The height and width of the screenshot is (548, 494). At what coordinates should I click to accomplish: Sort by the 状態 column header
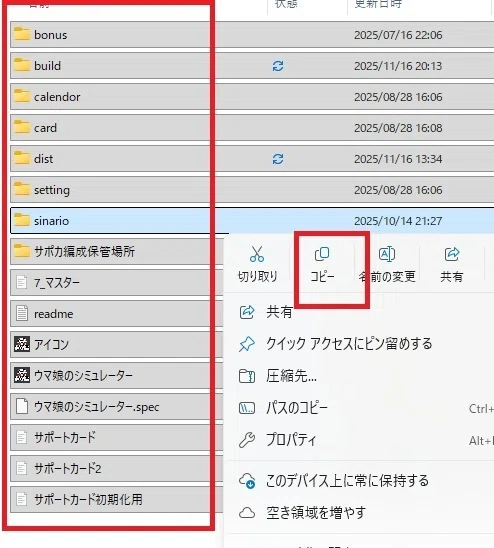point(286,4)
